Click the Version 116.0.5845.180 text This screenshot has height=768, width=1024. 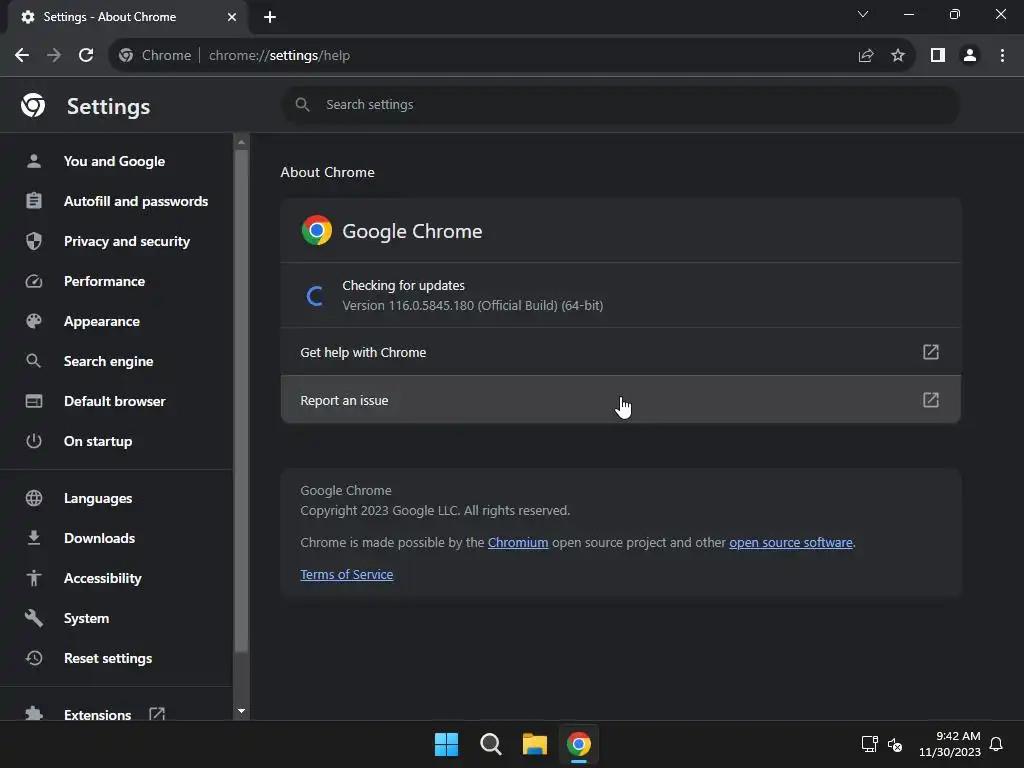click(x=473, y=306)
